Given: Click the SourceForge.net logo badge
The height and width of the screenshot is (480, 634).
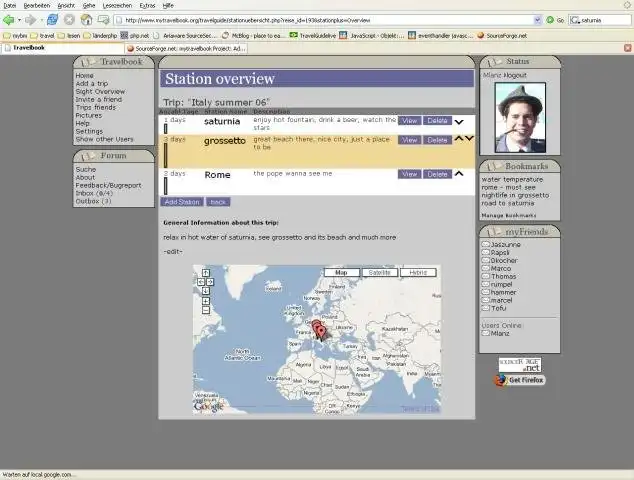Looking at the screenshot, I should [520, 365].
